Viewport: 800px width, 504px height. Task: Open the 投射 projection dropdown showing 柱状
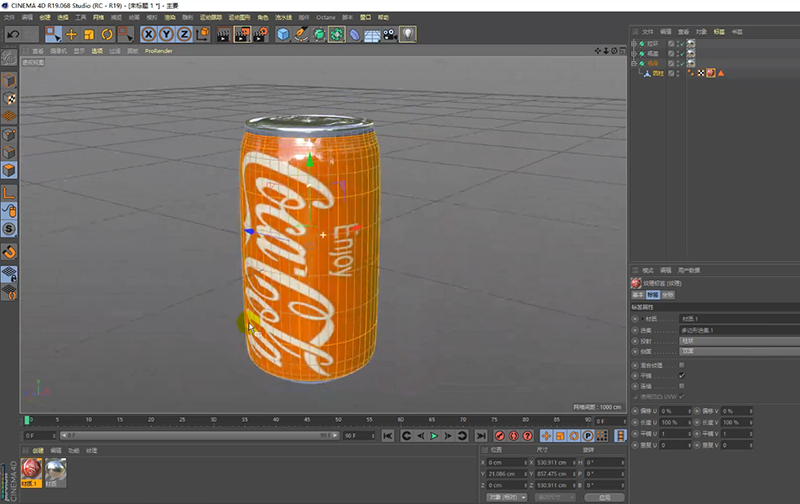(739, 341)
